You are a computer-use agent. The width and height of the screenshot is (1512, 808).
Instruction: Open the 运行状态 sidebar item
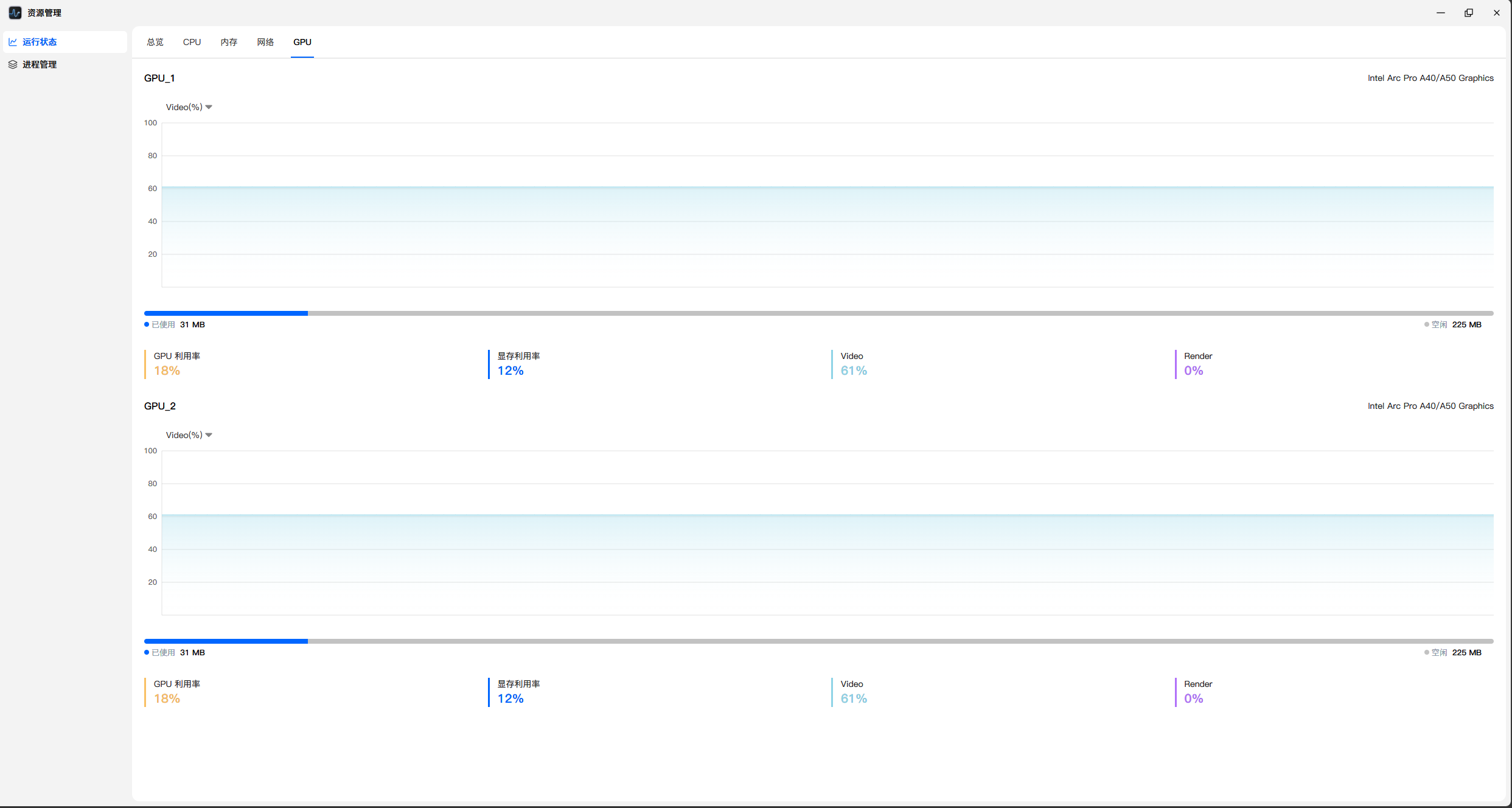[x=65, y=42]
